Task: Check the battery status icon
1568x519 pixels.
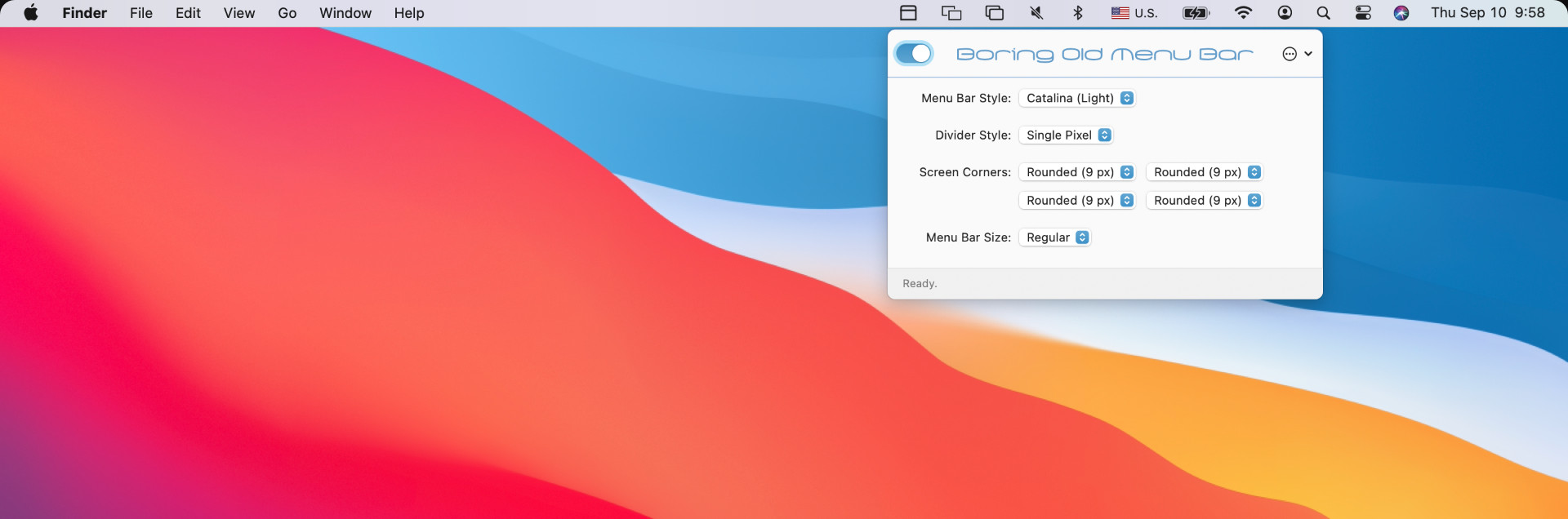Action: tap(1196, 13)
